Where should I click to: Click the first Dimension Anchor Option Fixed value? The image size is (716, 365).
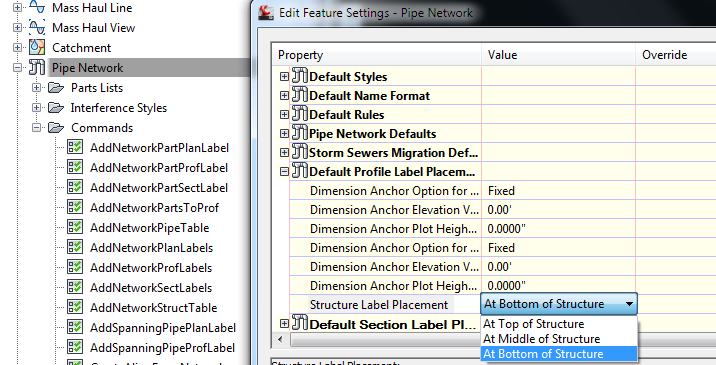click(501, 191)
